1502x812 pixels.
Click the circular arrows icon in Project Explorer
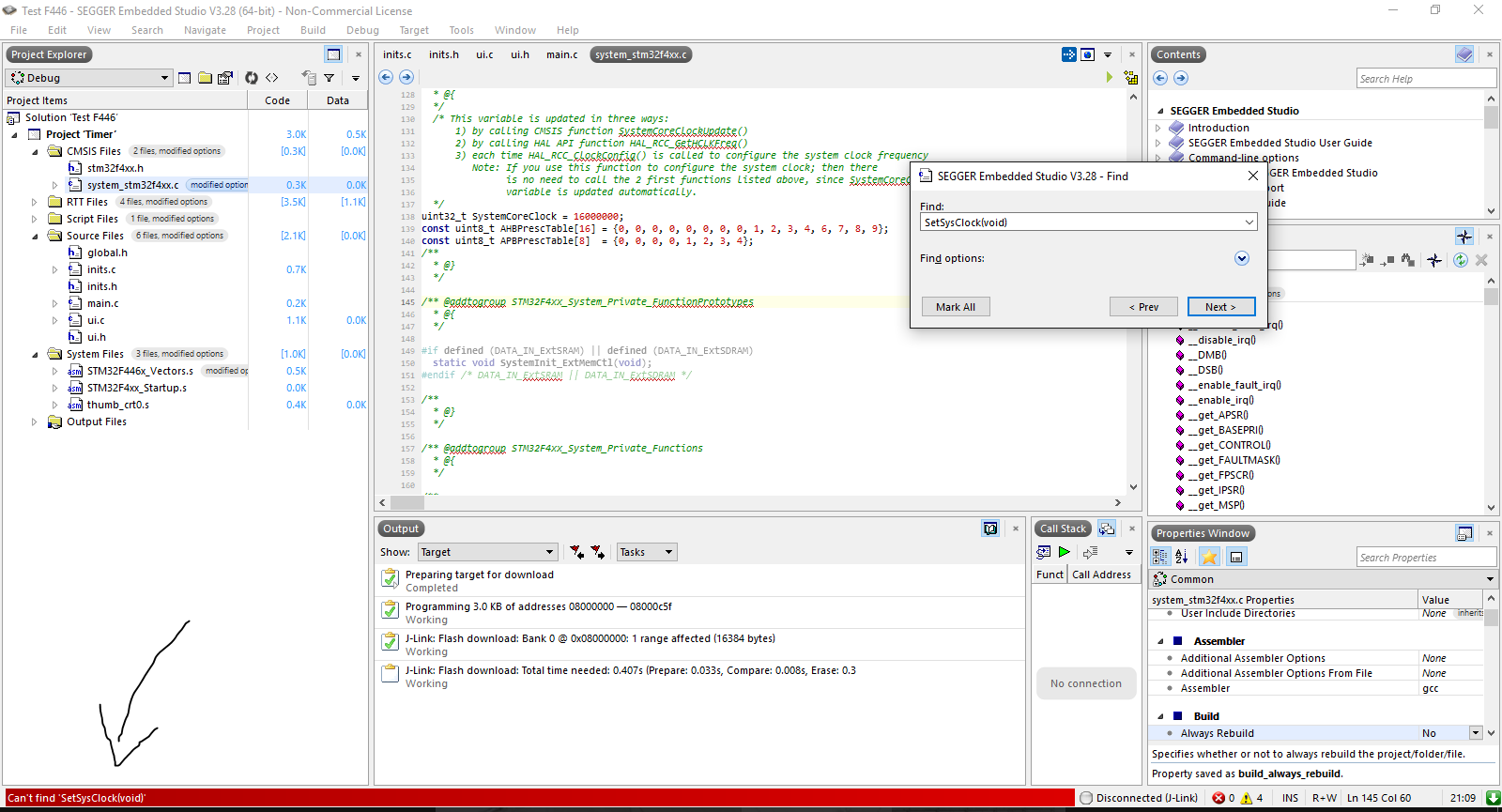(x=252, y=78)
